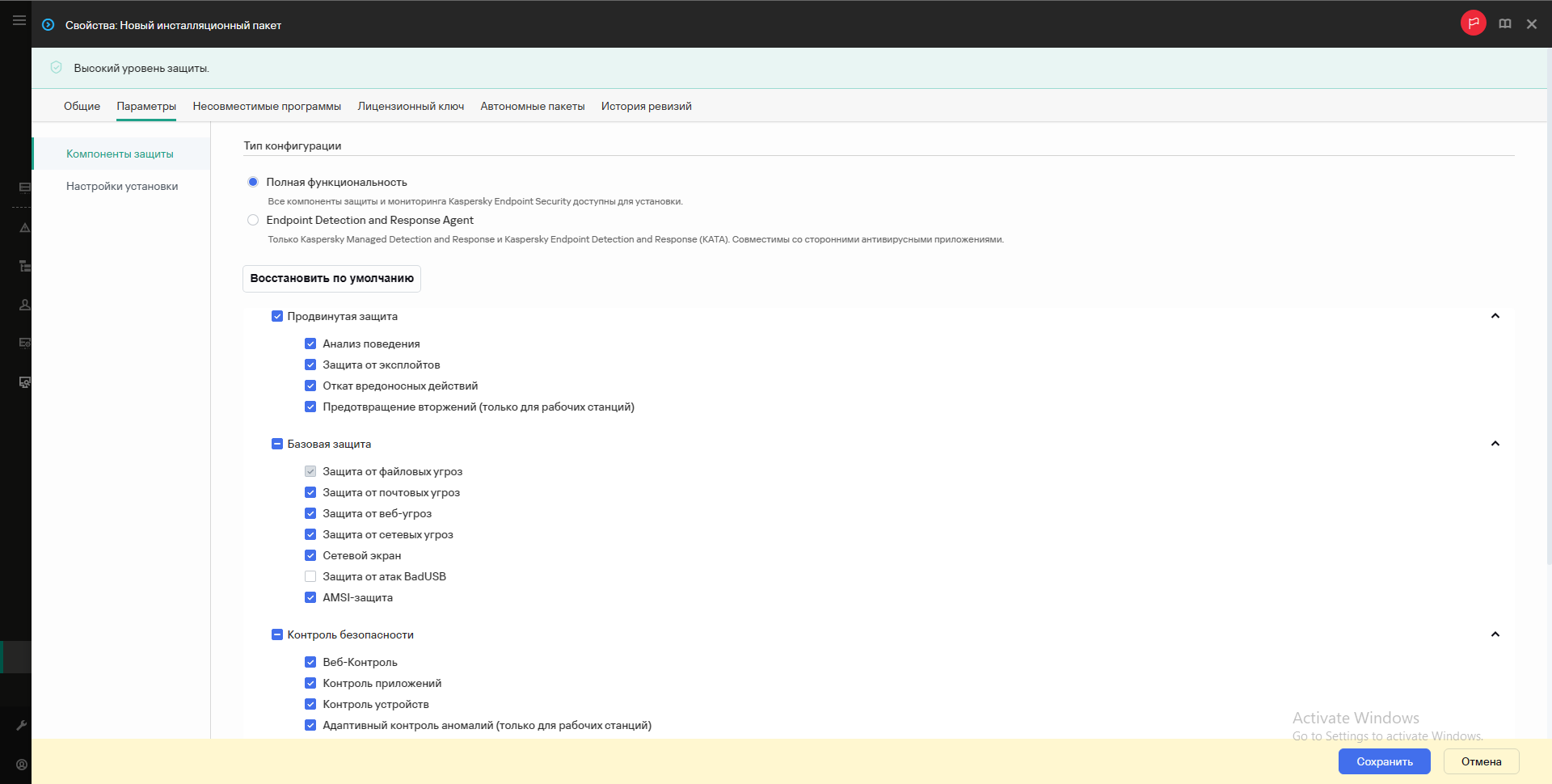Switch to the Лицензионный ключ tab
Screen dimensions: 1552x784
411,106
